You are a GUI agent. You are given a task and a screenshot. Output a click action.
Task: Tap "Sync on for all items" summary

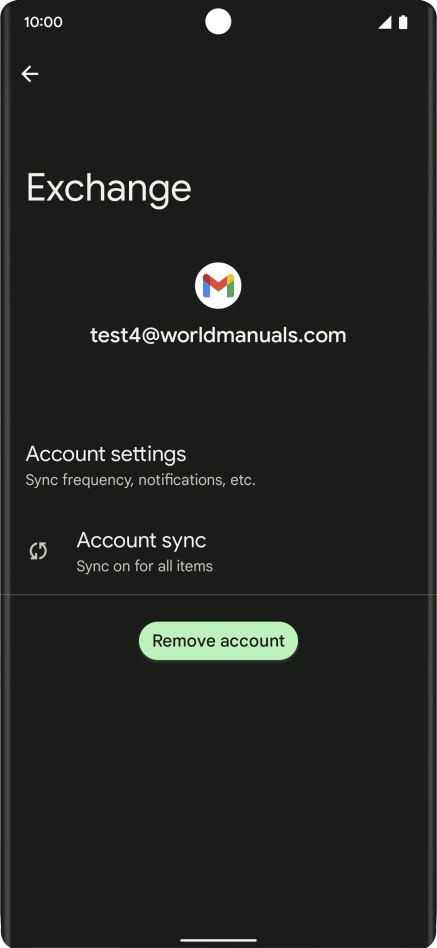[x=144, y=567]
